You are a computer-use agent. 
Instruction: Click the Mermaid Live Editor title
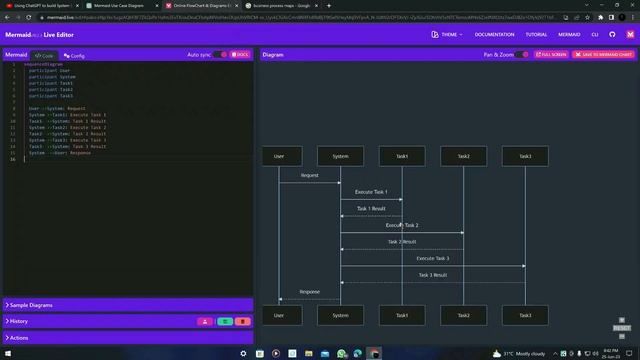(x=40, y=35)
